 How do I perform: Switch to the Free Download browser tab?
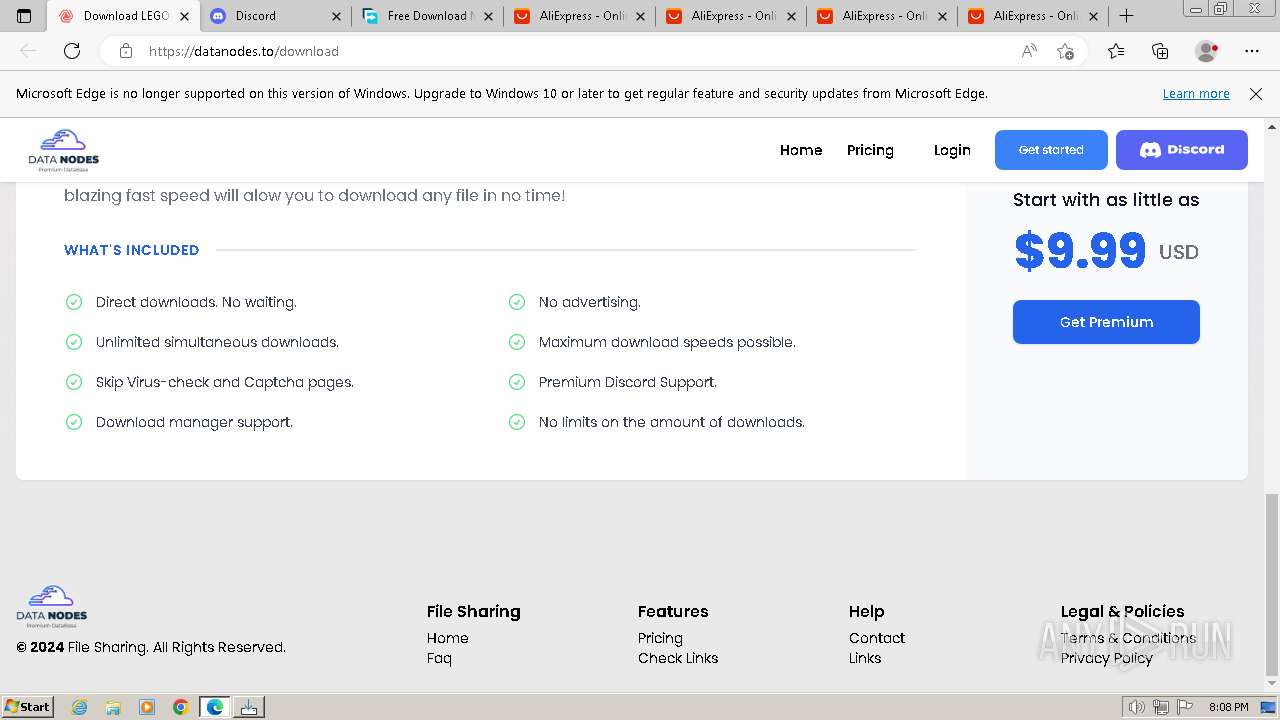pos(427,16)
